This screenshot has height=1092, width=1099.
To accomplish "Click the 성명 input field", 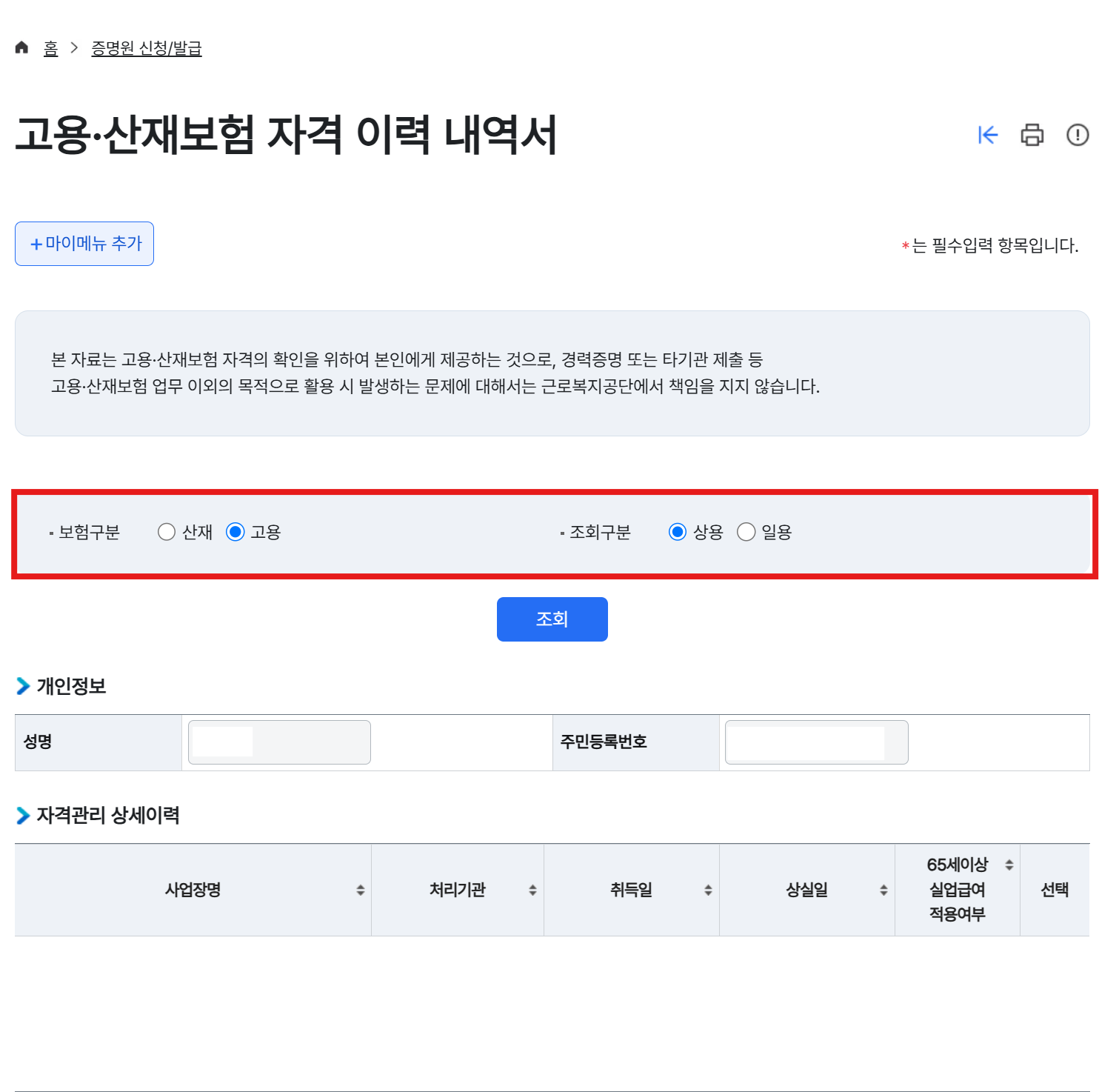I will coord(279,742).
